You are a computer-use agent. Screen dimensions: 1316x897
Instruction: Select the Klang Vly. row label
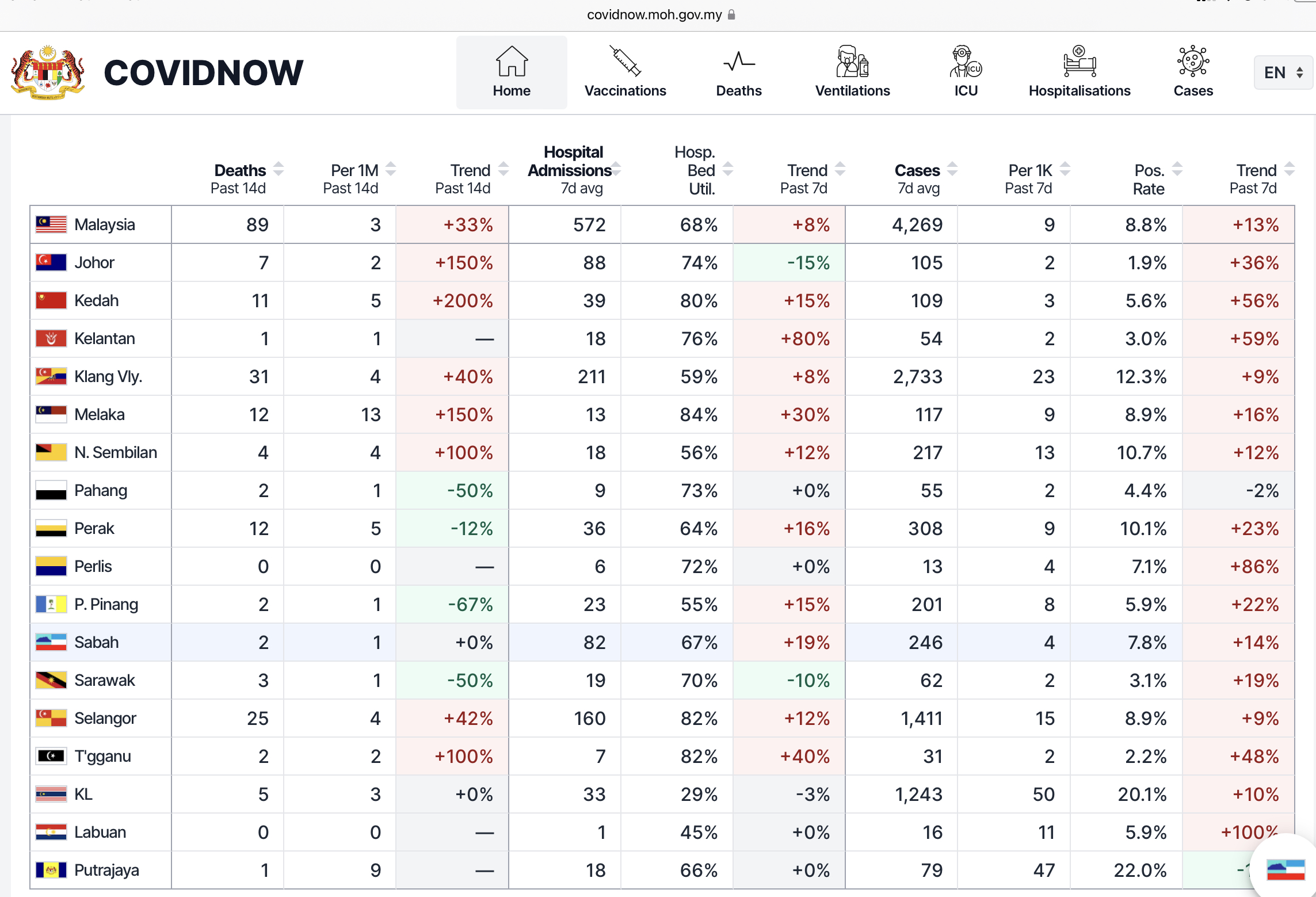click(x=108, y=376)
